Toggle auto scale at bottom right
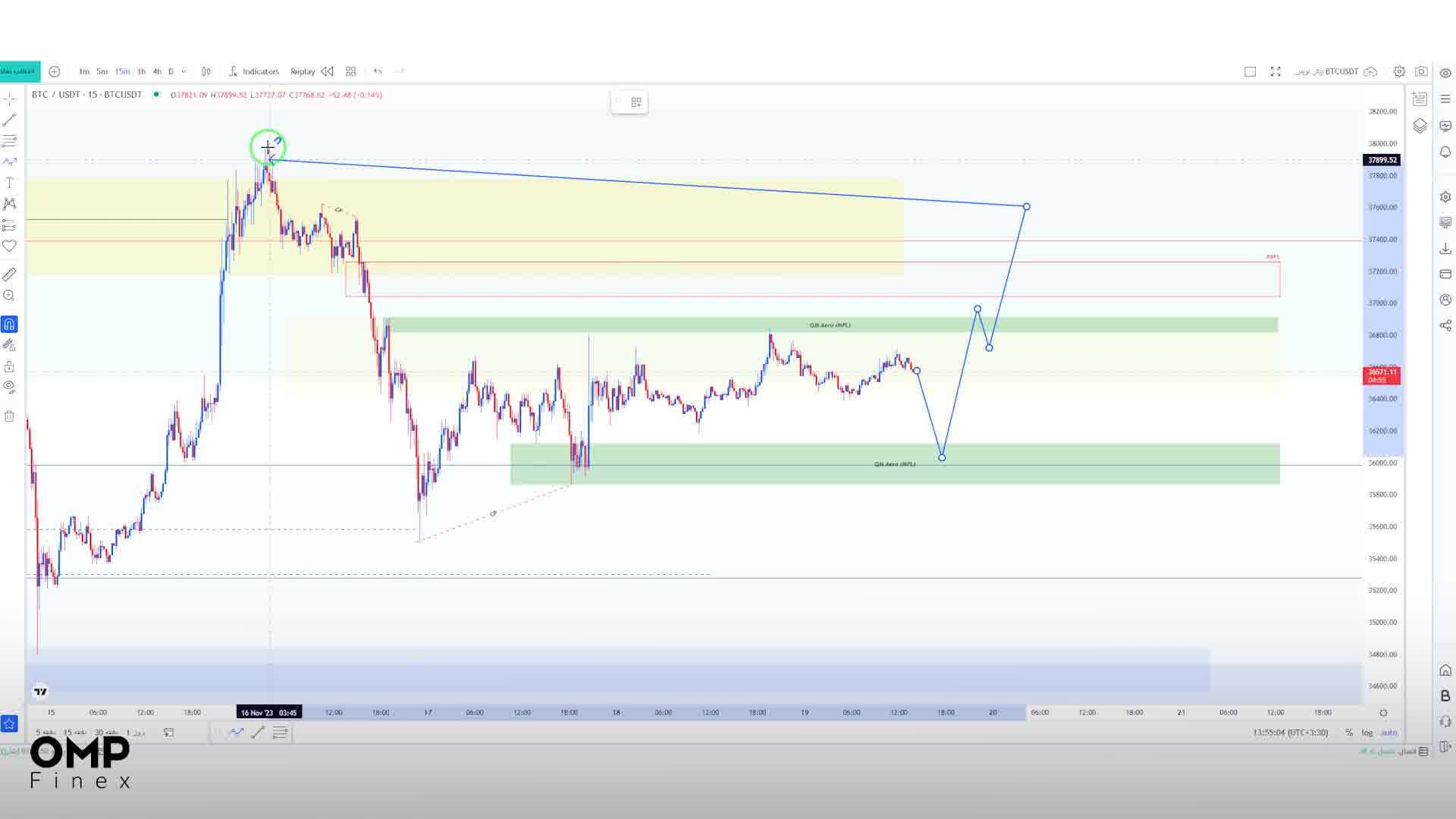This screenshot has height=819, width=1456. pos(1389,733)
